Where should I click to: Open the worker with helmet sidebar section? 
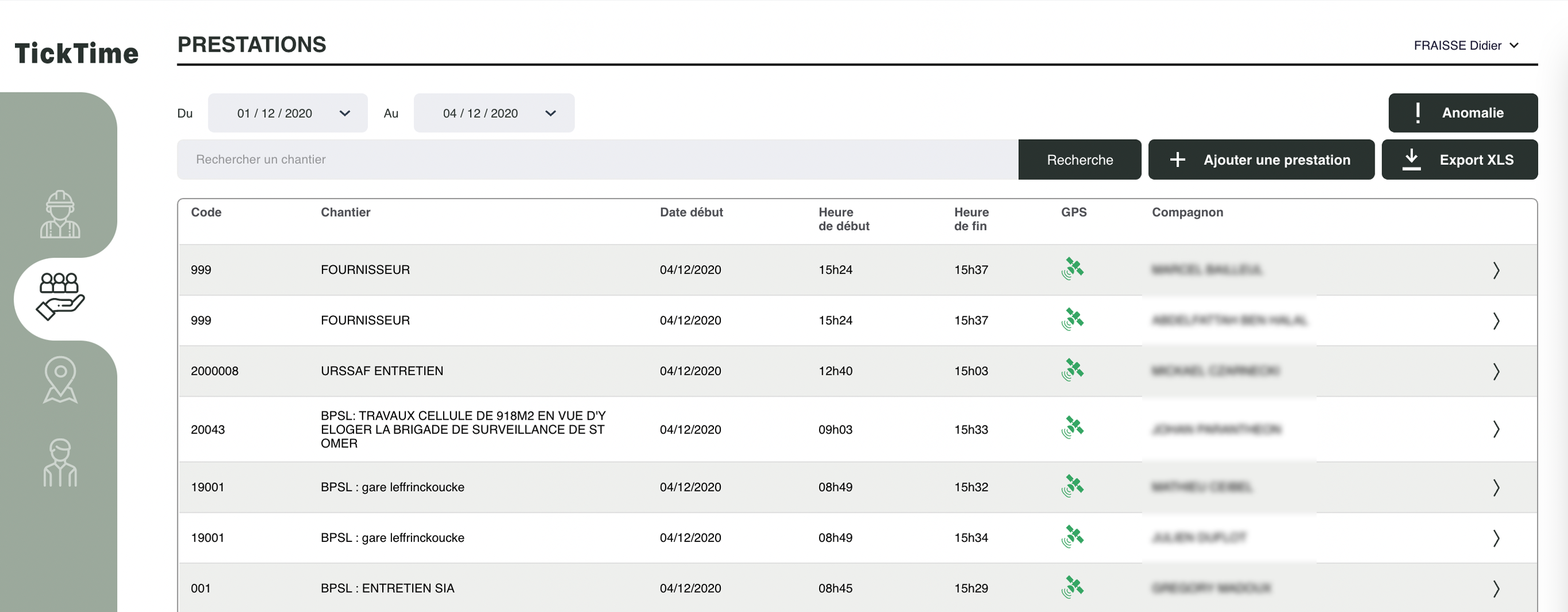click(60, 214)
